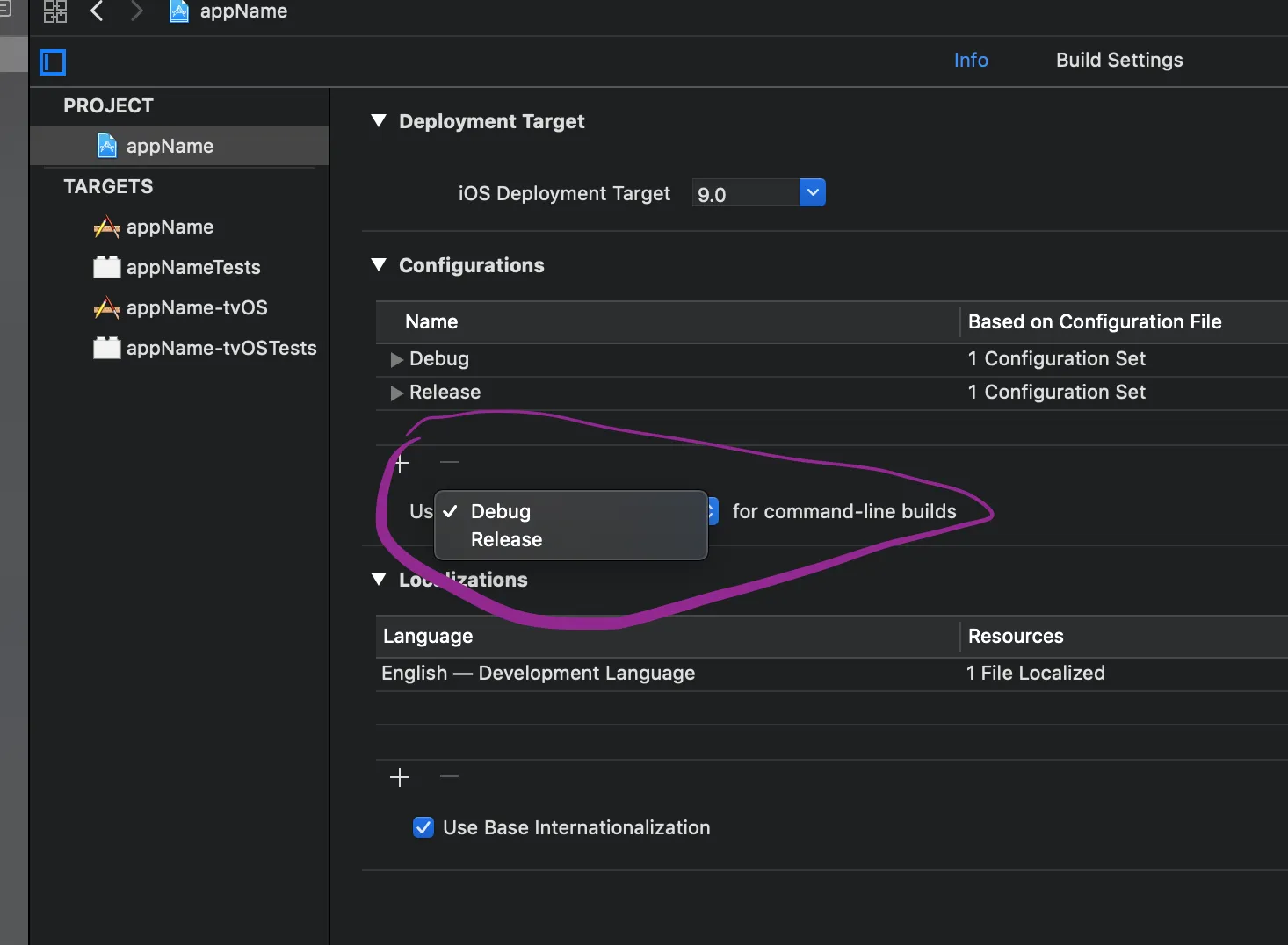Image resolution: width=1288 pixels, height=945 pixels.
Task: Select the appName project file icon
Action: (107, 146)
